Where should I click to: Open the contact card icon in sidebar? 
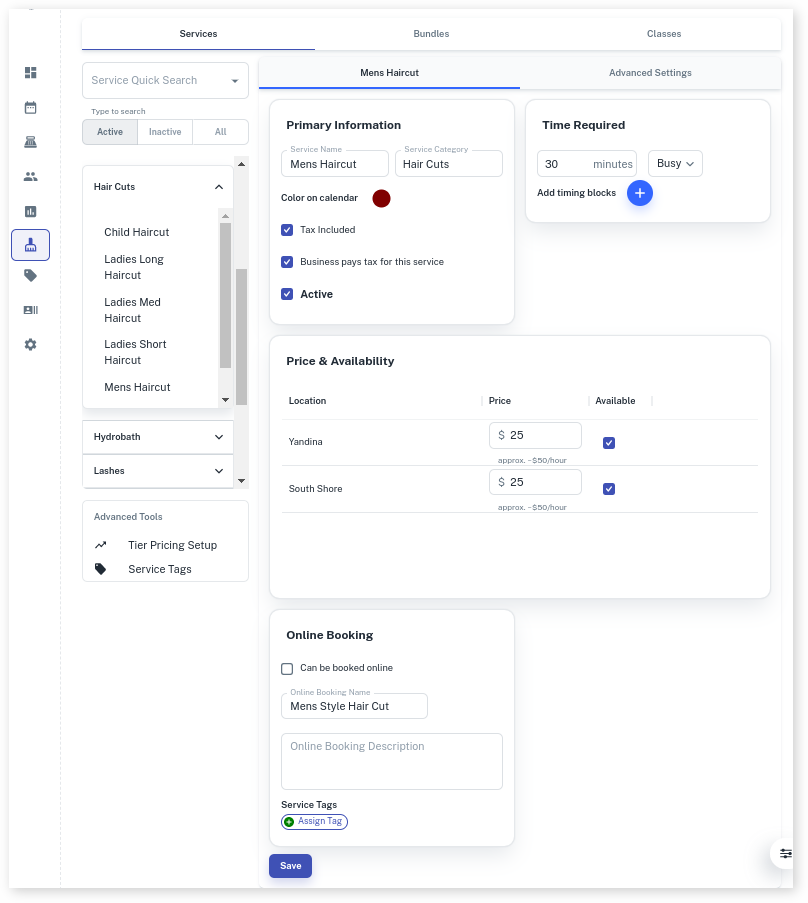31,310
